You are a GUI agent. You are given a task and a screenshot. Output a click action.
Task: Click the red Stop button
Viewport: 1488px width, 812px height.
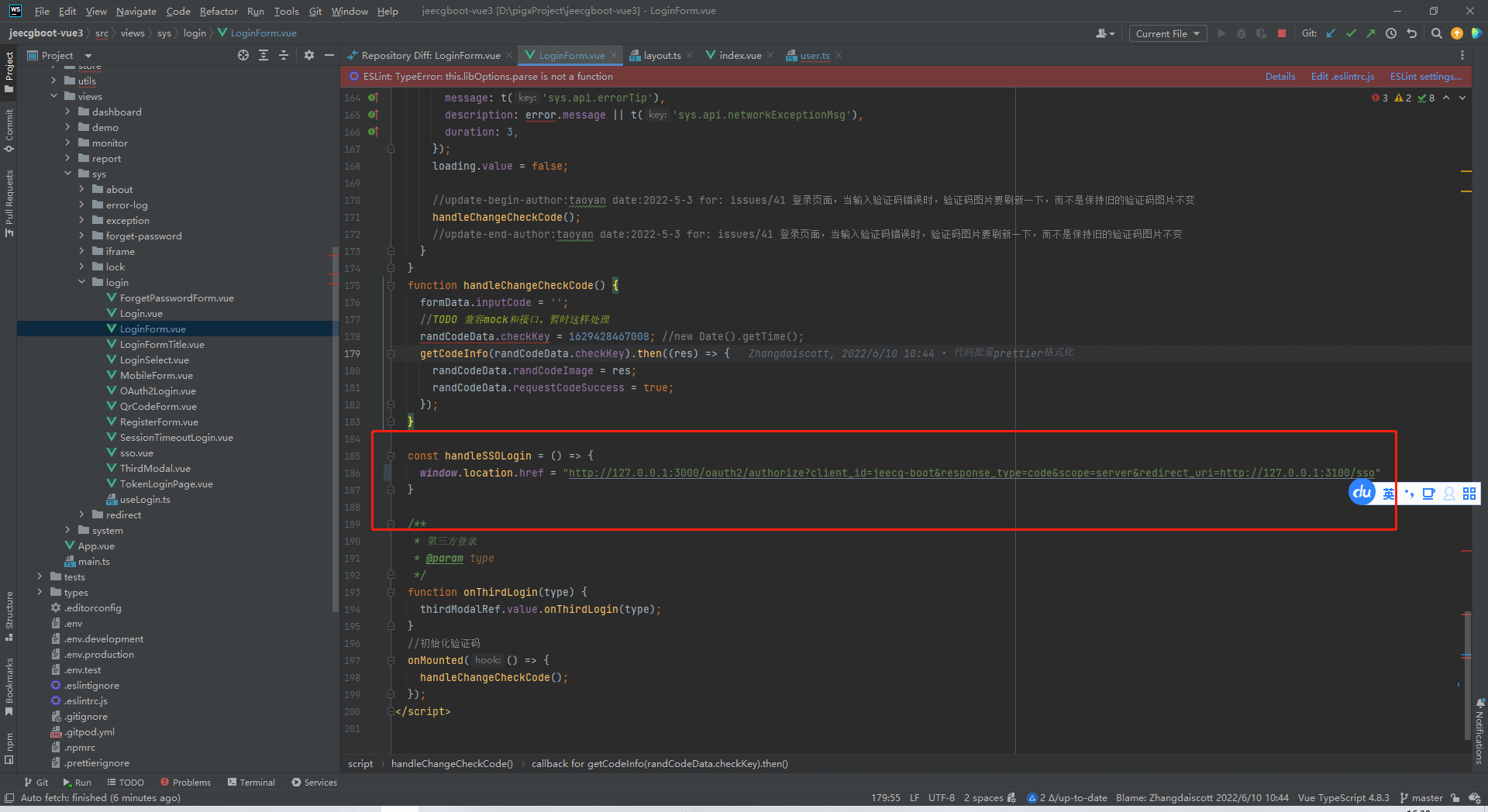pos(1282,33)
